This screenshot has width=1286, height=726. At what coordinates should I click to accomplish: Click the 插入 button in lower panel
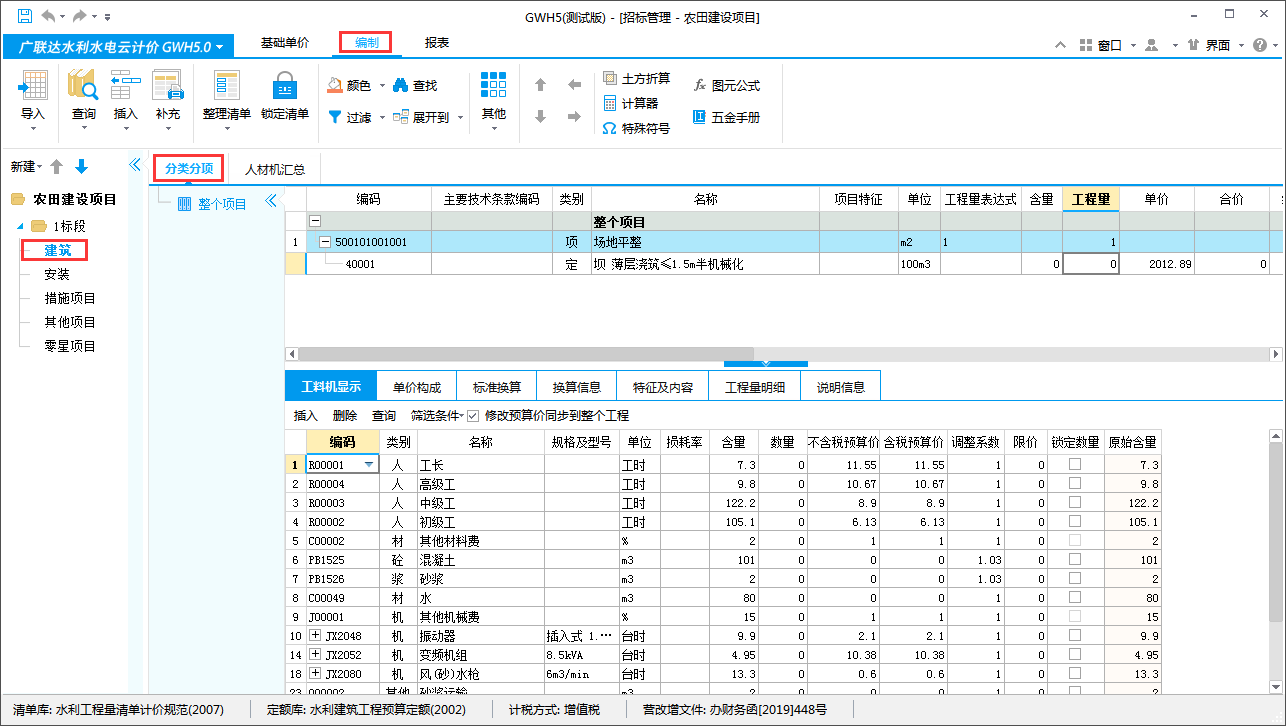tap(306, 415)
